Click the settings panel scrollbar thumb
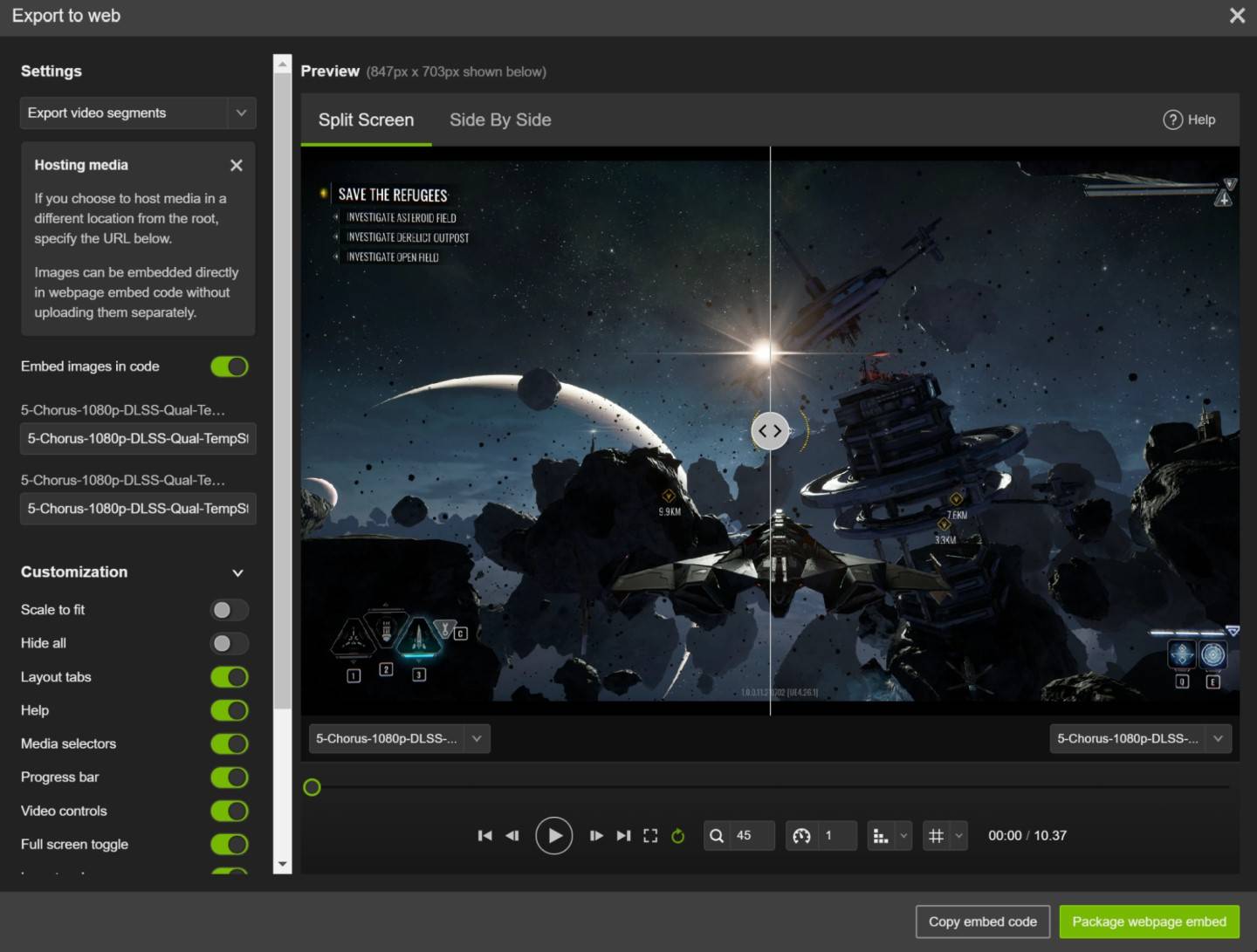 282,391
